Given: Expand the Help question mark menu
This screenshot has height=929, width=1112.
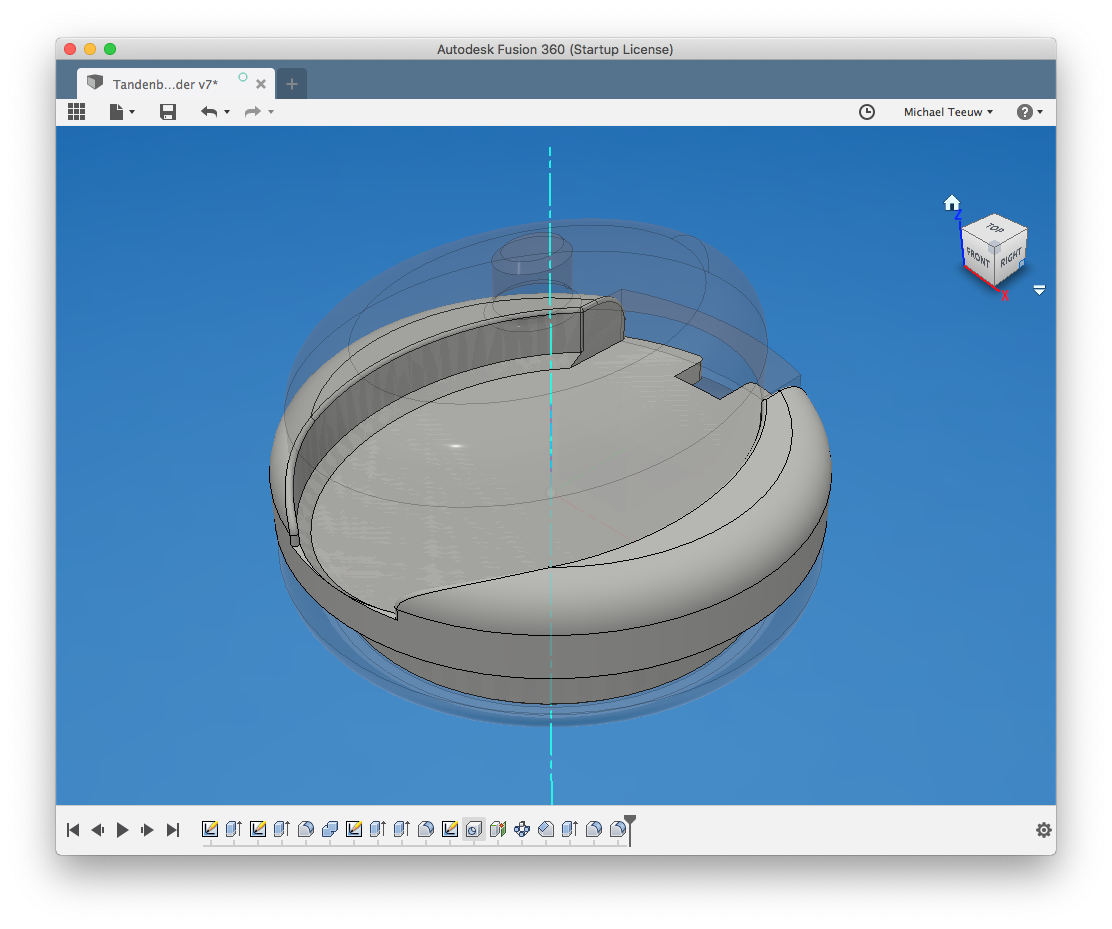Looking at the screenshot, I should point(1030,112).
